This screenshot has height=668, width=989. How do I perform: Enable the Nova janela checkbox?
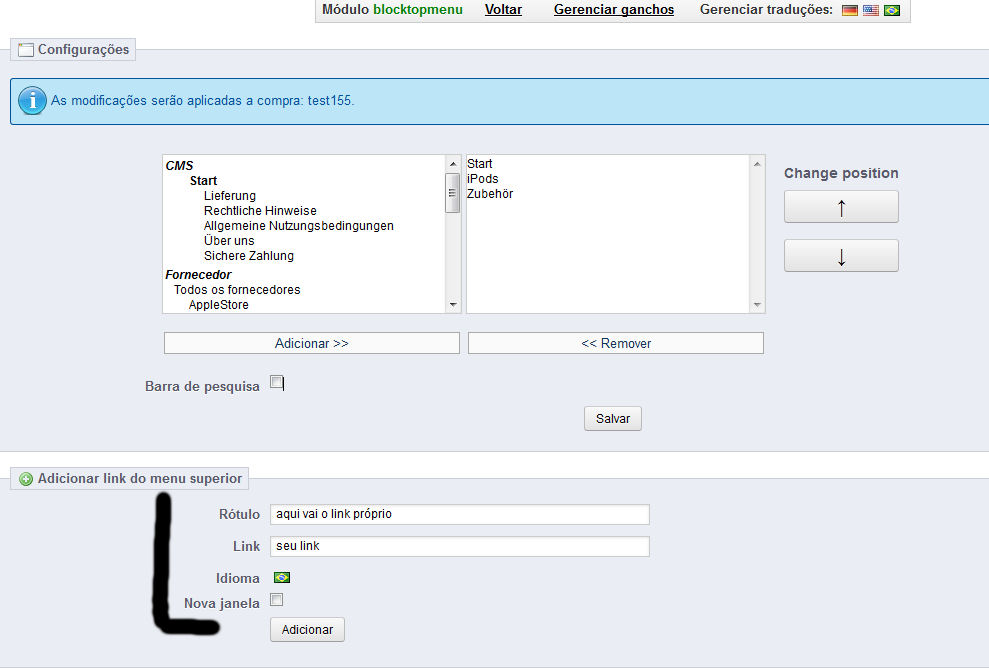tap(276, 600)
